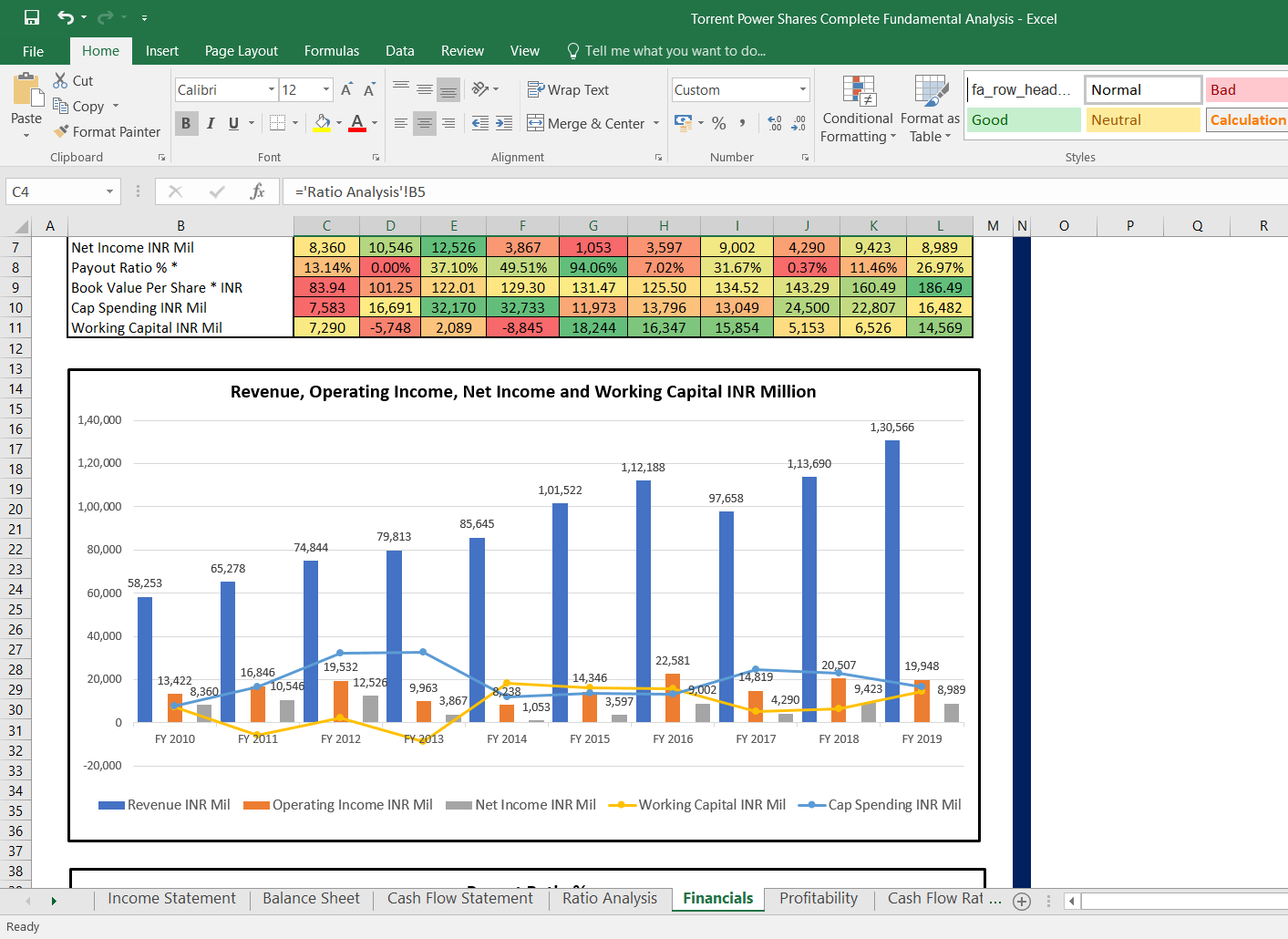Open the text orientation tool
The width and height of the screenshot is (1288, 939).
(x=480, y=88)
